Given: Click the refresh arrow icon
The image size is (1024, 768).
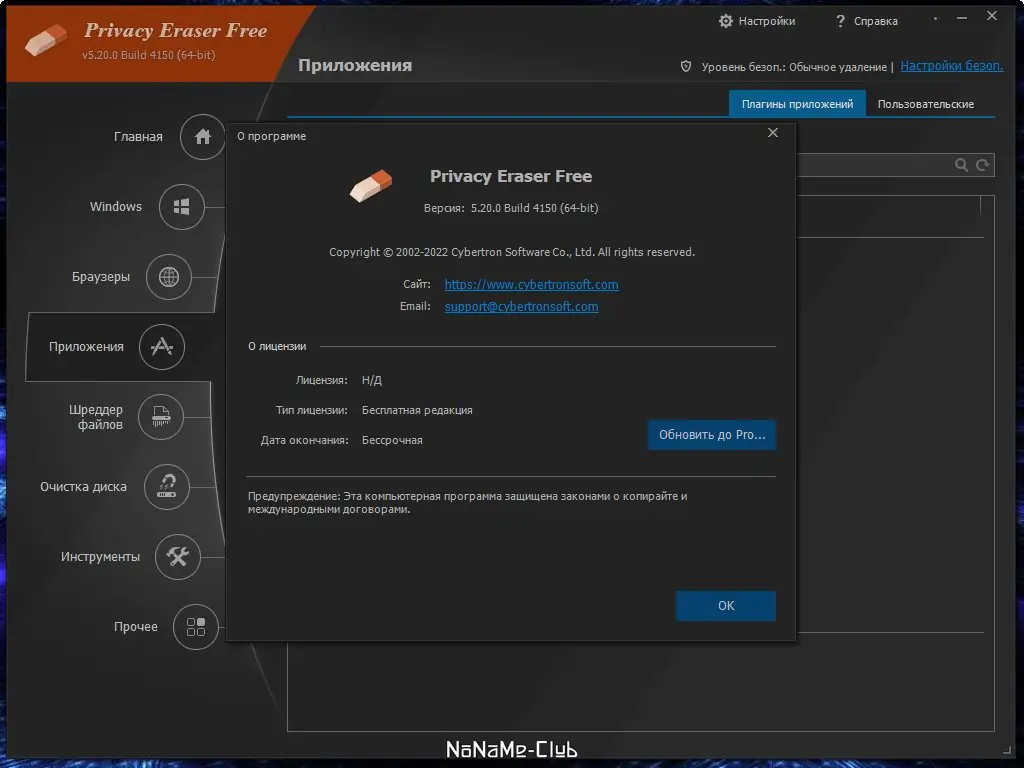Looking at the screenshot, I should tap(982, 165).
